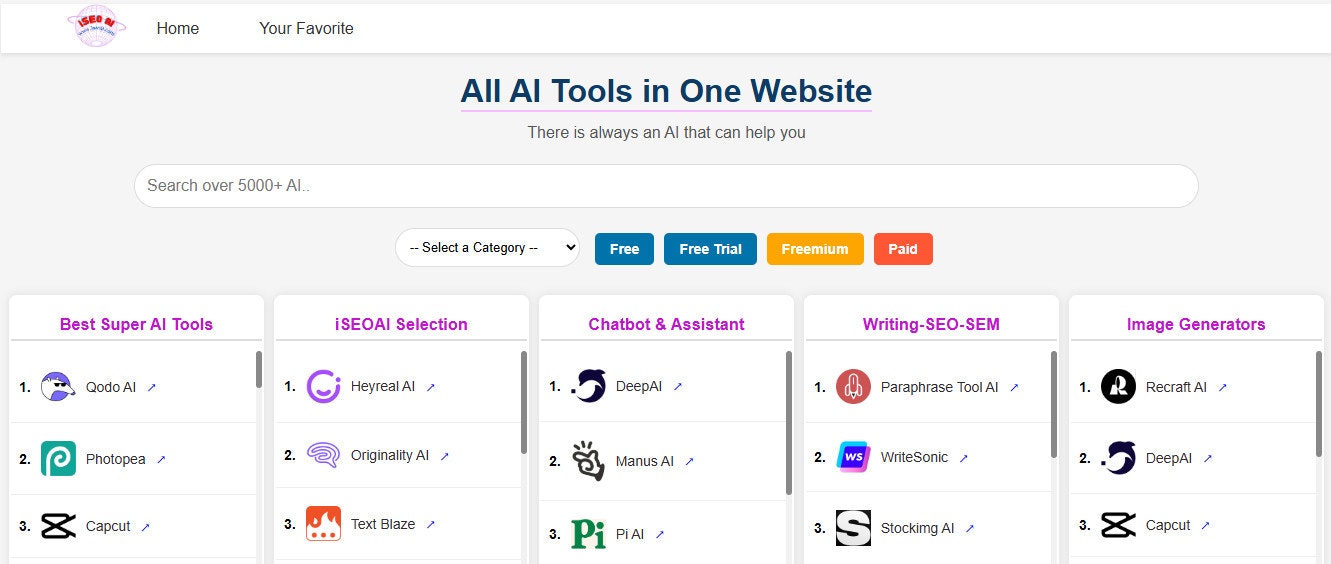
Task: Open the WriteSonic text link
Action: pyautogui.click(x=915, y=457)
